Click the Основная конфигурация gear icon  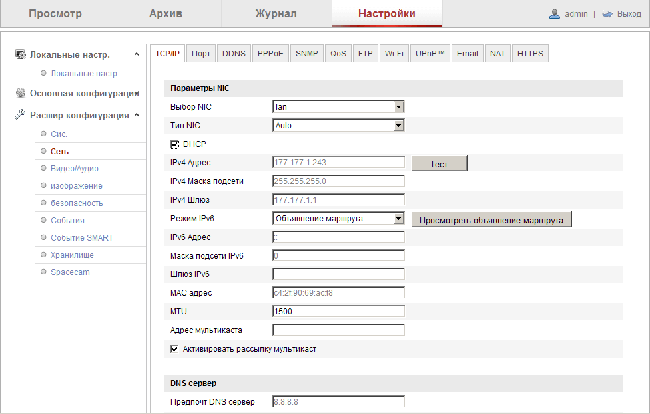[x=20, y=93]
